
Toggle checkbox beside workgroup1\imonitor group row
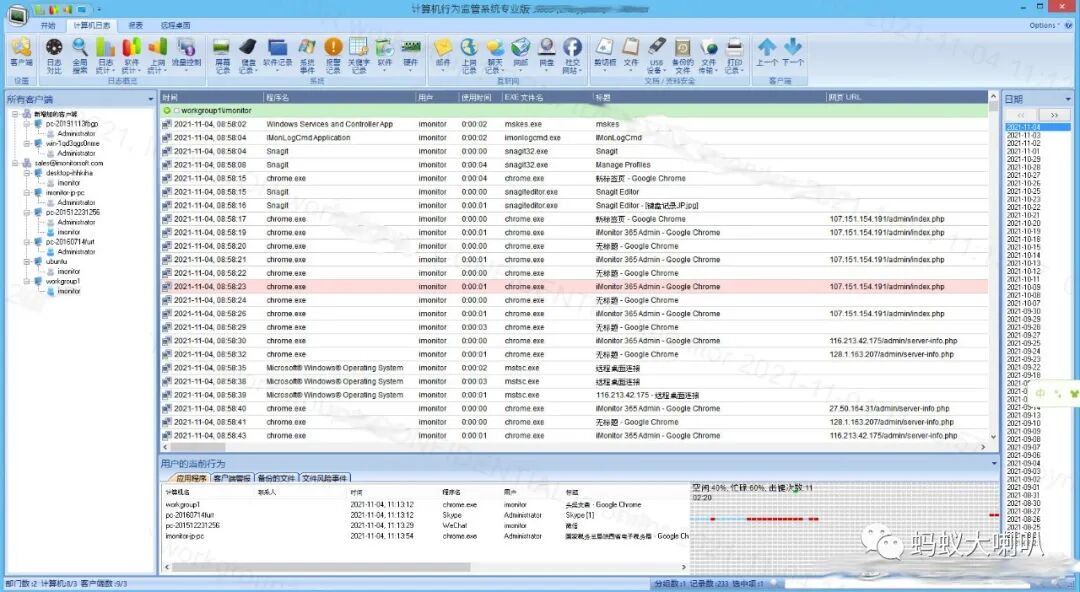click(x=176, y=110)
